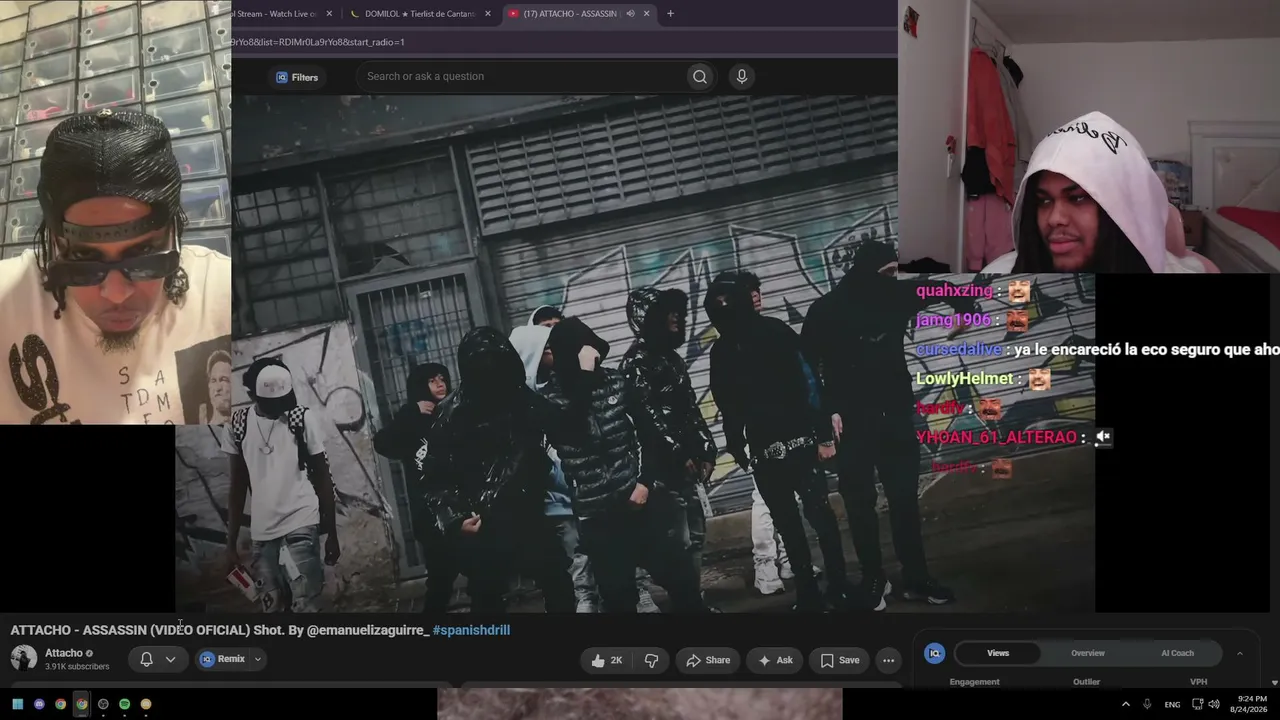The height and width of the screenshot is (720, 1280).
Task: Open the Windows Start menu
Action: [x=18, y=704]
